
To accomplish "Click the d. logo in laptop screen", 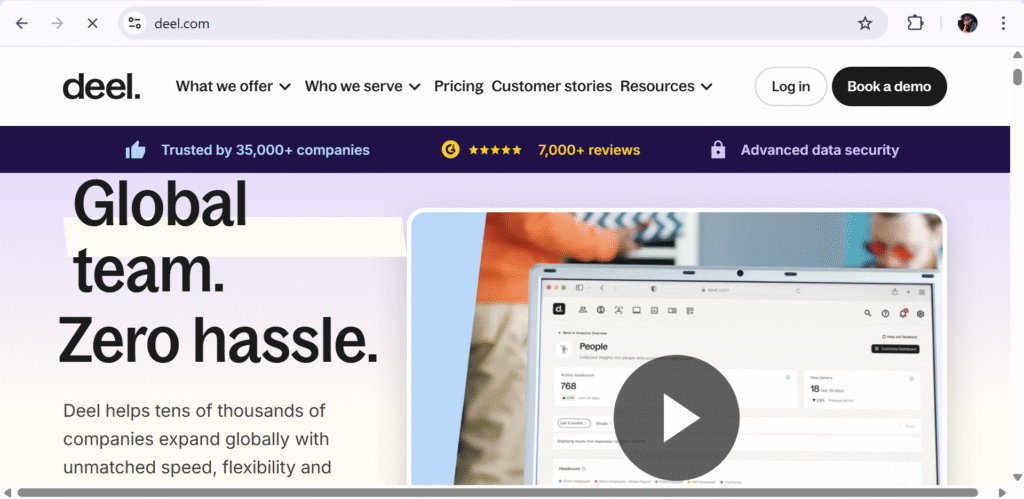I will click(558, 310).
